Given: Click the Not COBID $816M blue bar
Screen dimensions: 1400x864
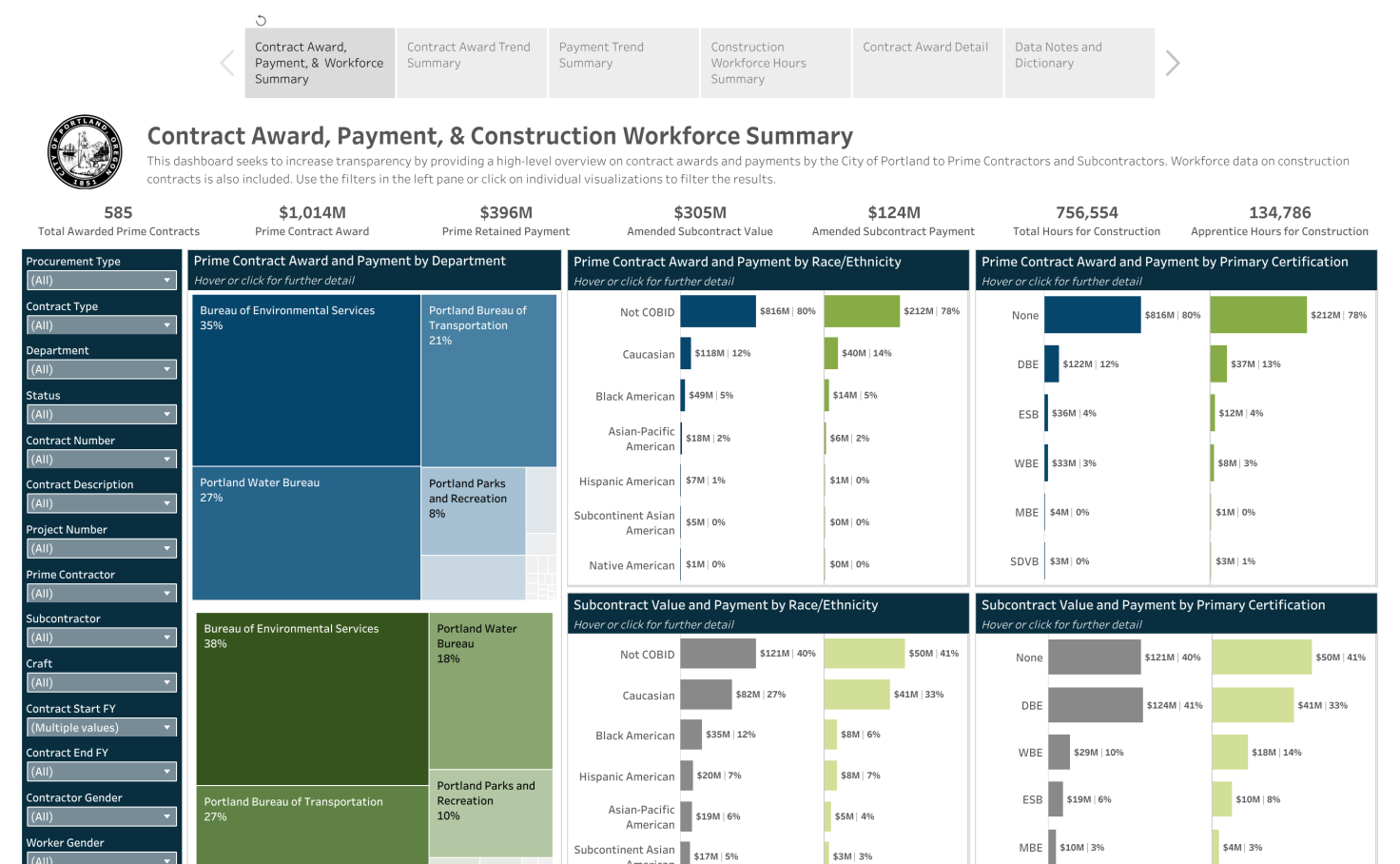Looking at the screenshot, I should pyautogui.click(x=718, y=312).
